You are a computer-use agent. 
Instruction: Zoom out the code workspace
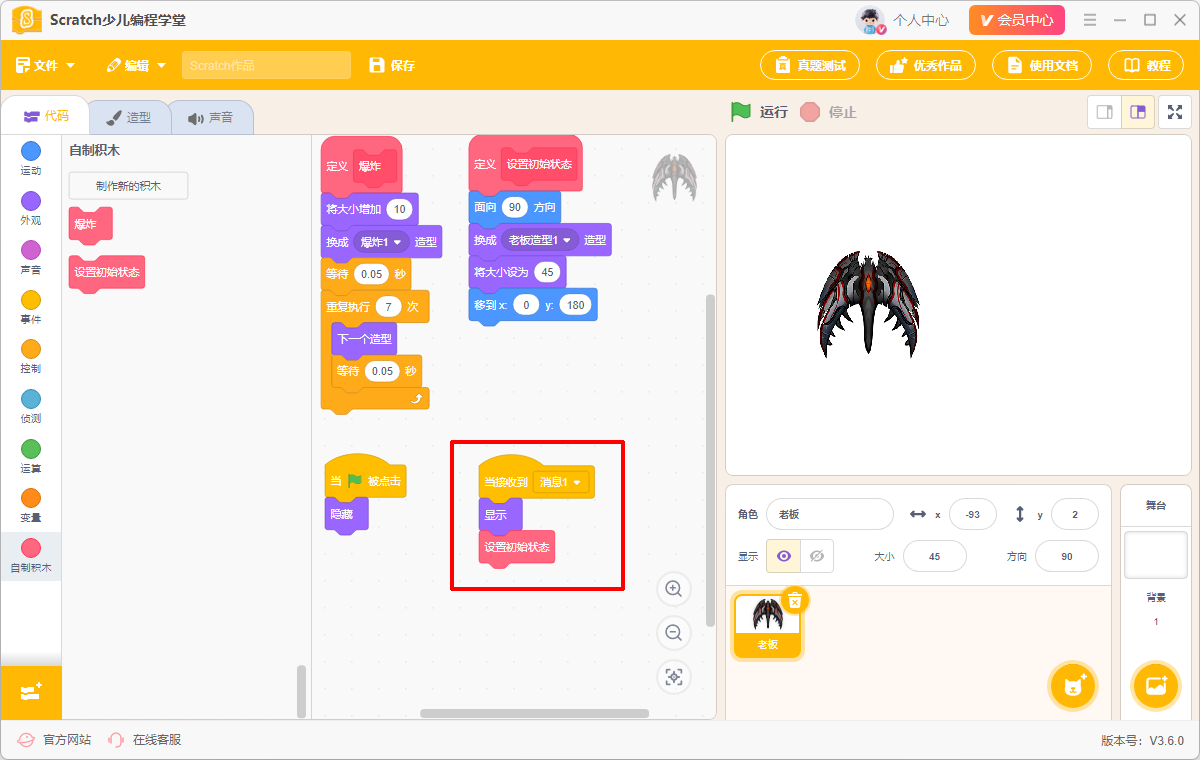(x=674, y=633)
